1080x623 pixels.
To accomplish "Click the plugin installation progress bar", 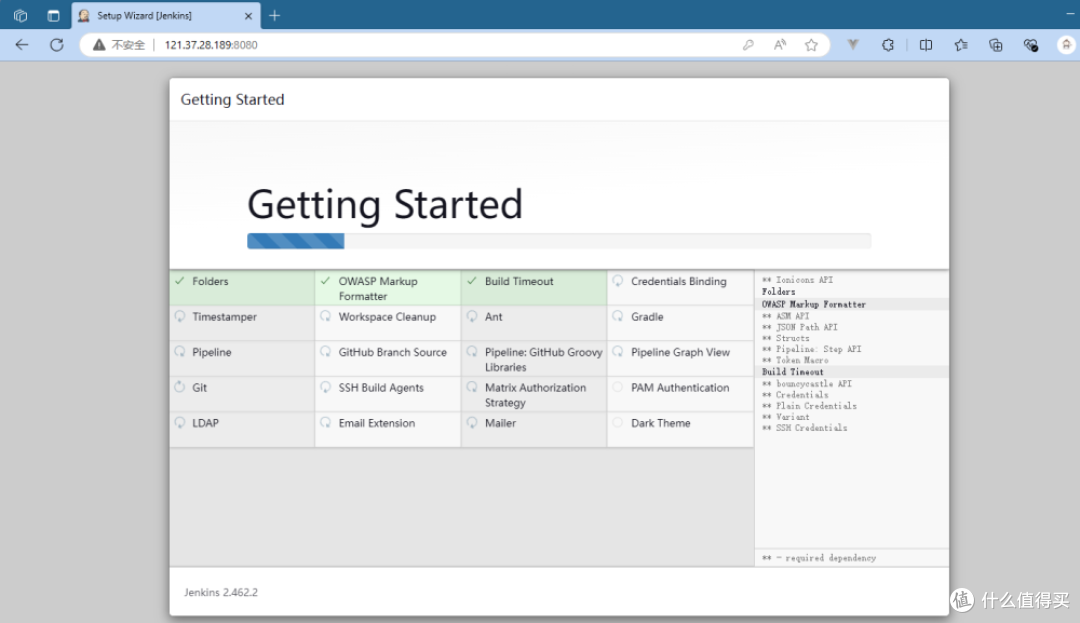I will coord(559,240).
